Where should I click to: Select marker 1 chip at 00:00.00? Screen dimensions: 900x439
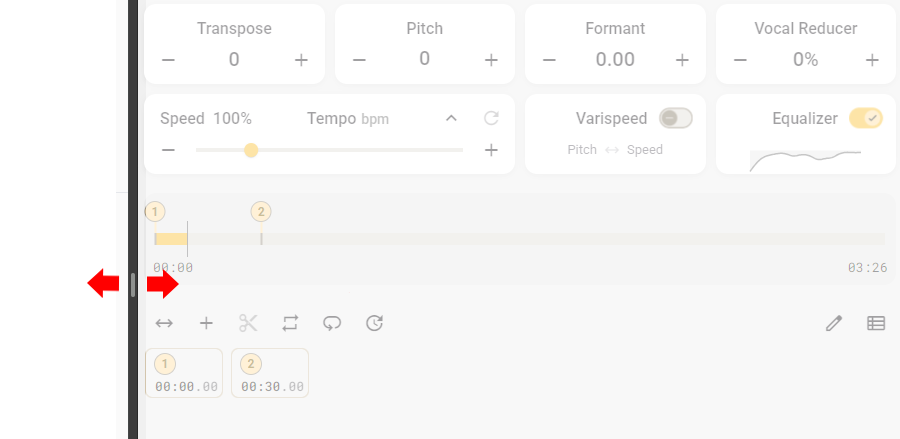click(x=184, y=374)
